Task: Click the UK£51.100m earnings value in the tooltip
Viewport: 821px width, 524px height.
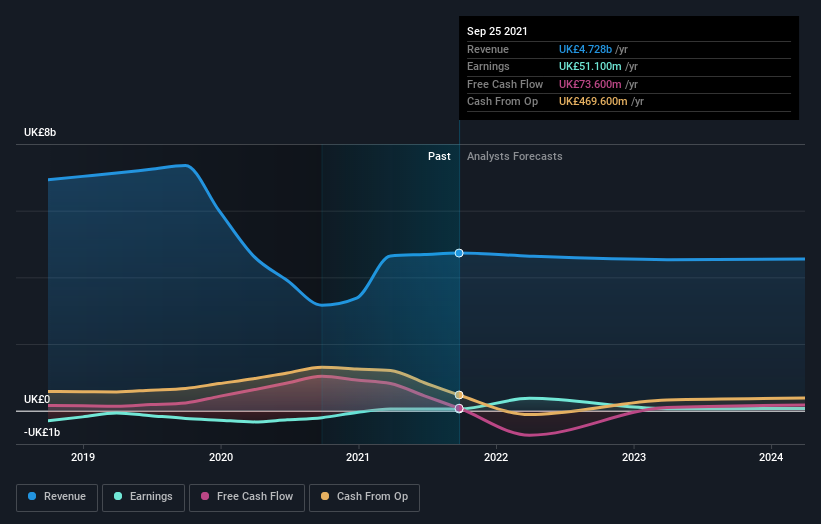Action: coord(590,66)
